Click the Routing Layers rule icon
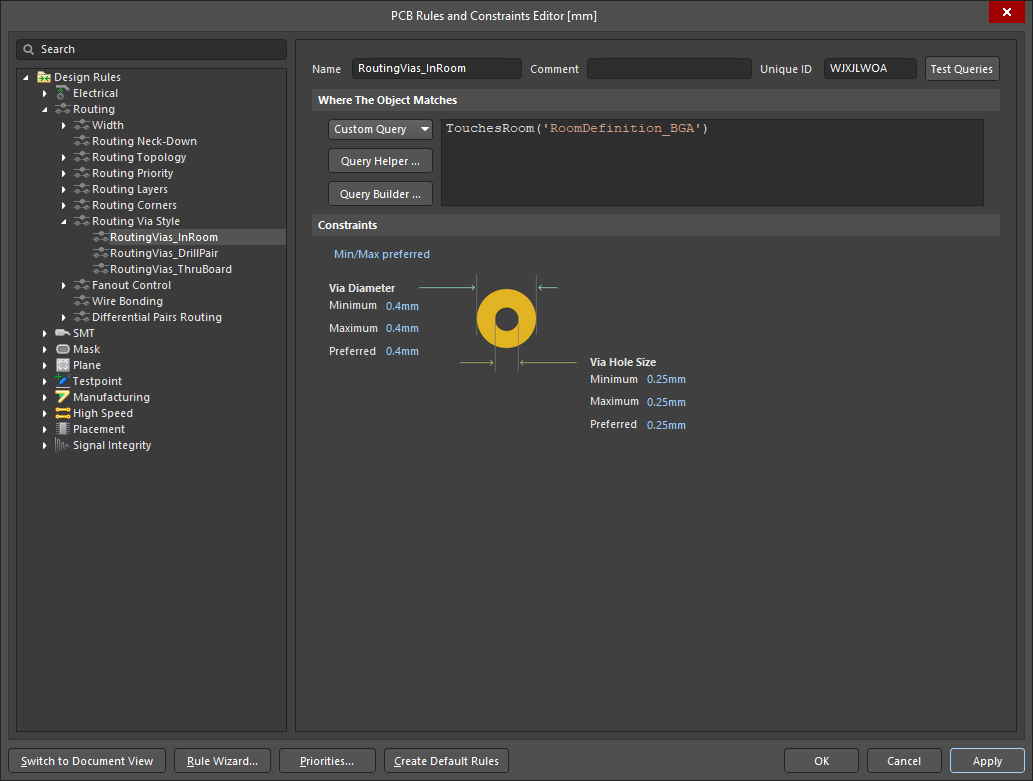1033x781 pixels. point(82,189)
